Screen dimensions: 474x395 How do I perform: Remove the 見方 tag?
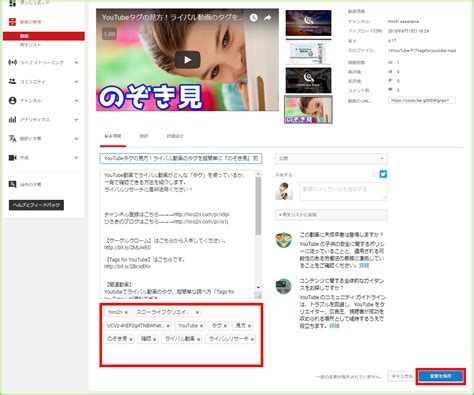[249, 326]
